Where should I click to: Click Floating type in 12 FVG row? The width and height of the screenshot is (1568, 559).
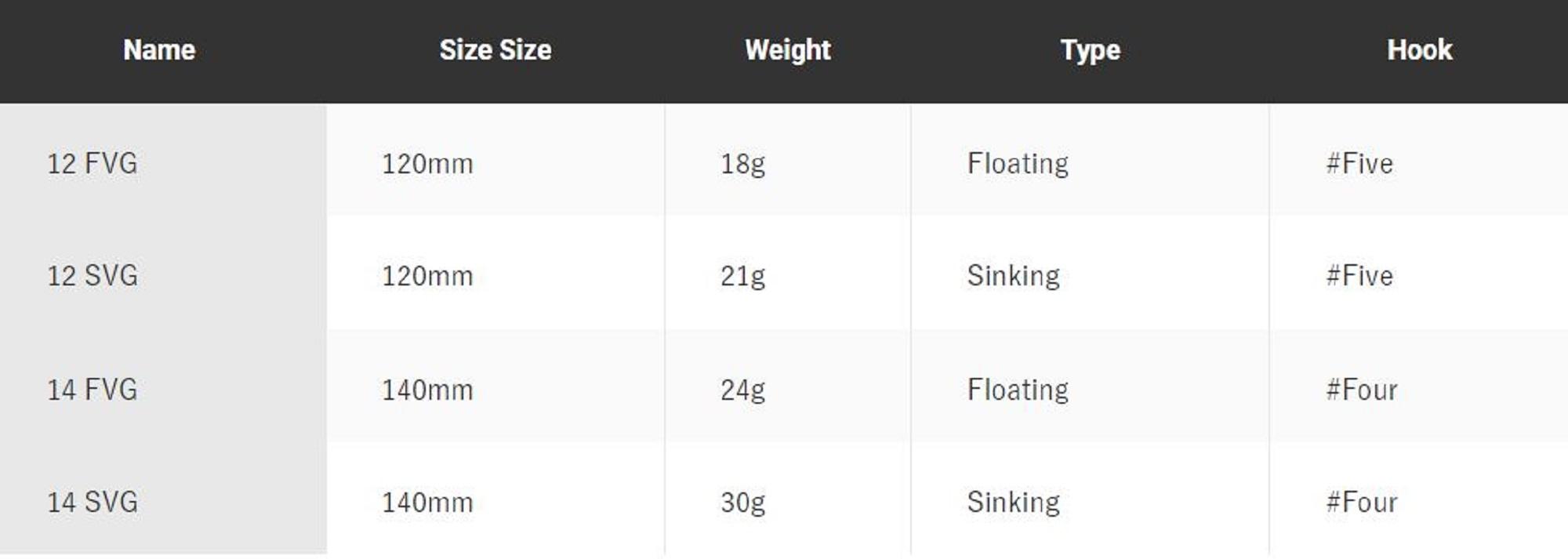1018,163
